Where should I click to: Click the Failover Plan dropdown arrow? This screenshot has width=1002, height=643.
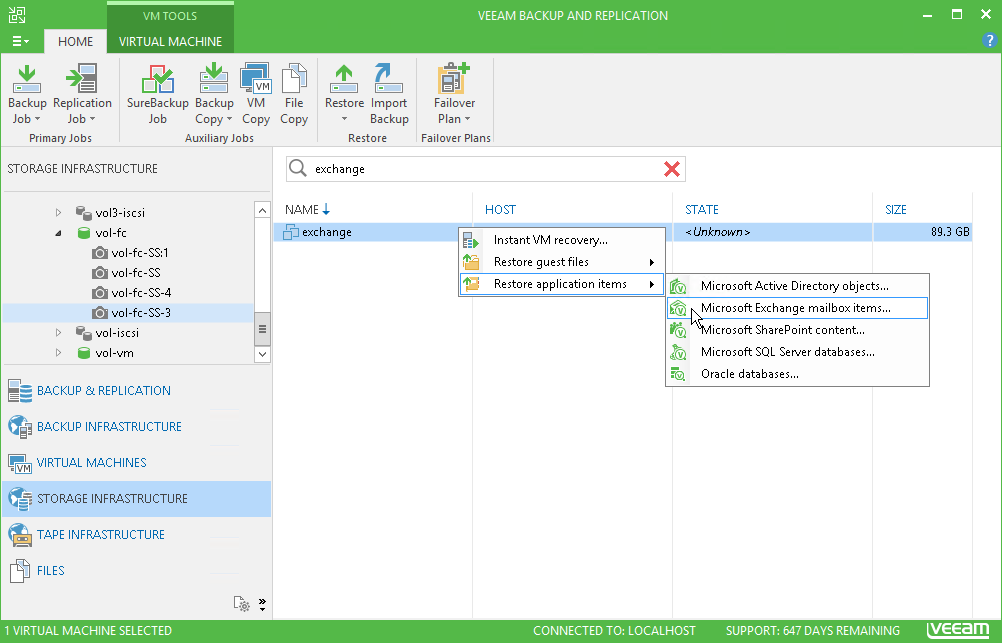[467, 119]
